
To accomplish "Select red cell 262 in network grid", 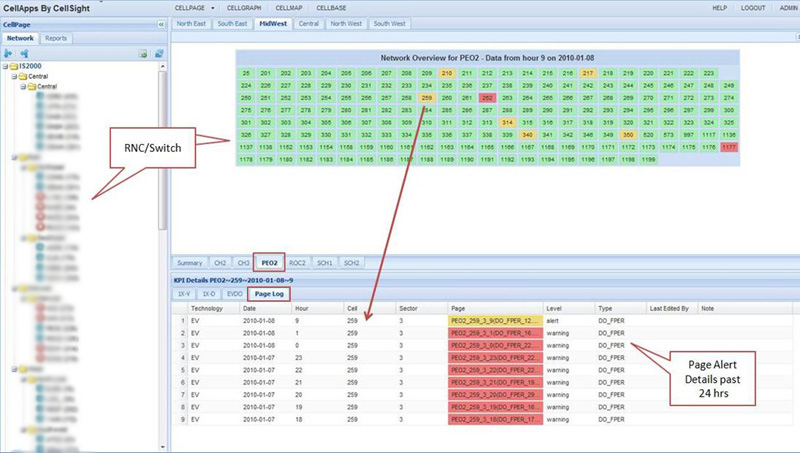I will pos(486,98).
